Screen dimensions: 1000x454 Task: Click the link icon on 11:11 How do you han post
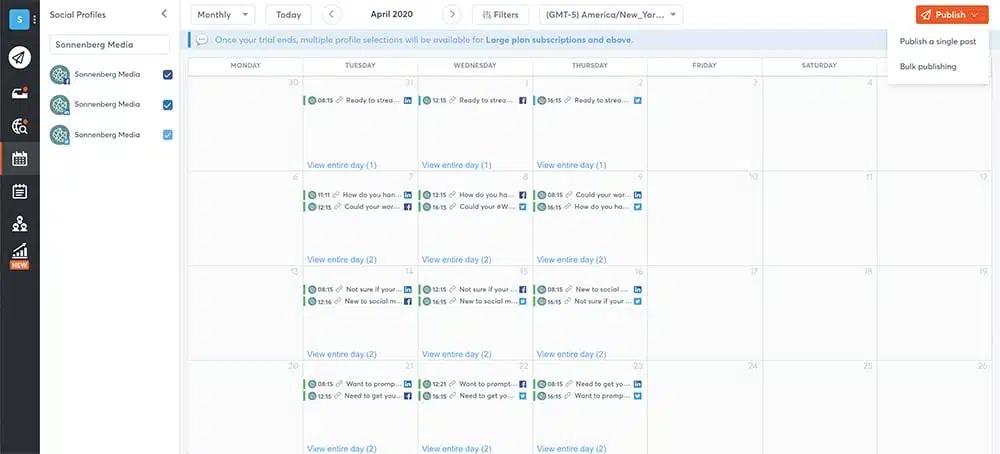coord(337,195)
